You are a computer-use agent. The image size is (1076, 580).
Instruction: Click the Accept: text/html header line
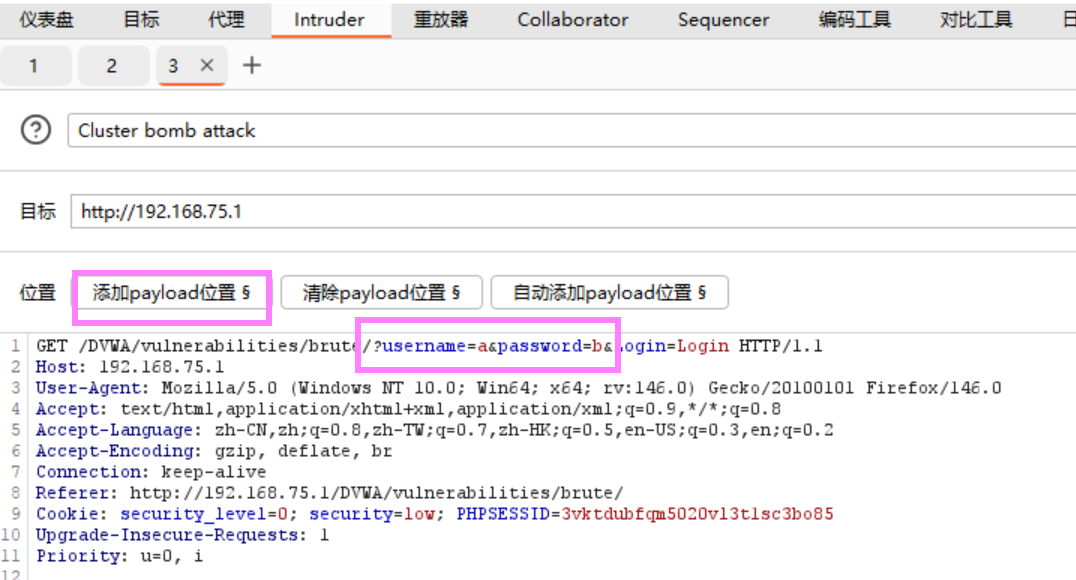tap(408, 409)
